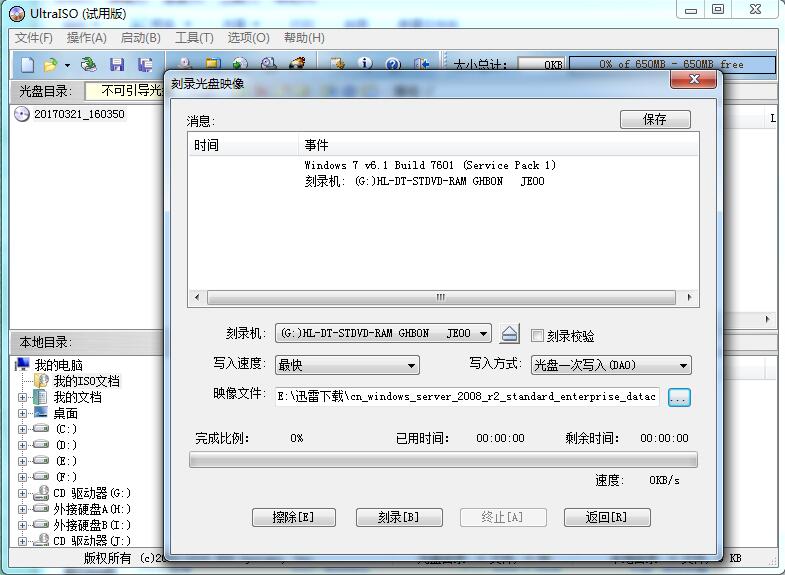Click the eject tray icon beside recorder

click(x=510, y=334)
